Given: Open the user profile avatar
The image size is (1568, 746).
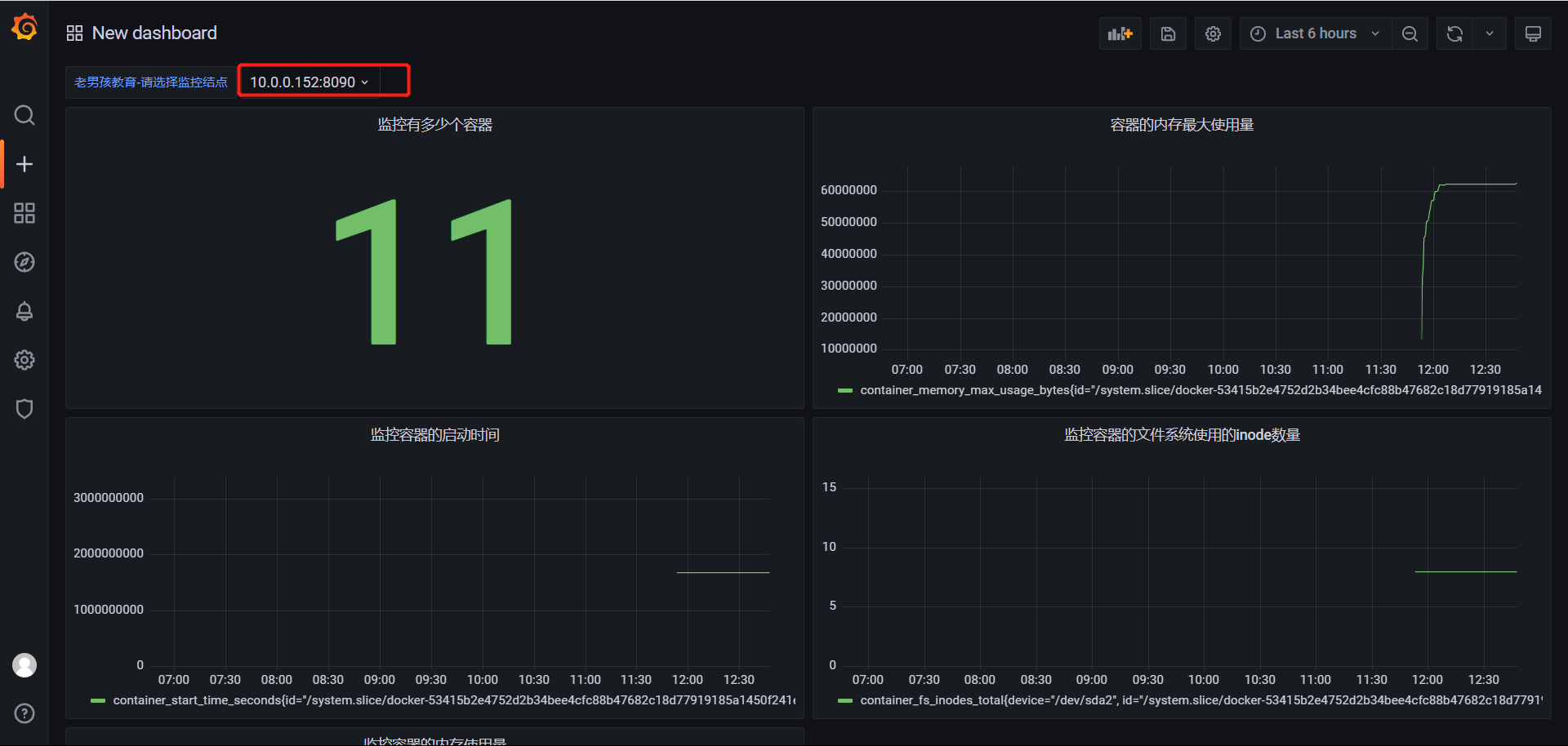Looking at the screenshot, I should (x=24, y=665).
